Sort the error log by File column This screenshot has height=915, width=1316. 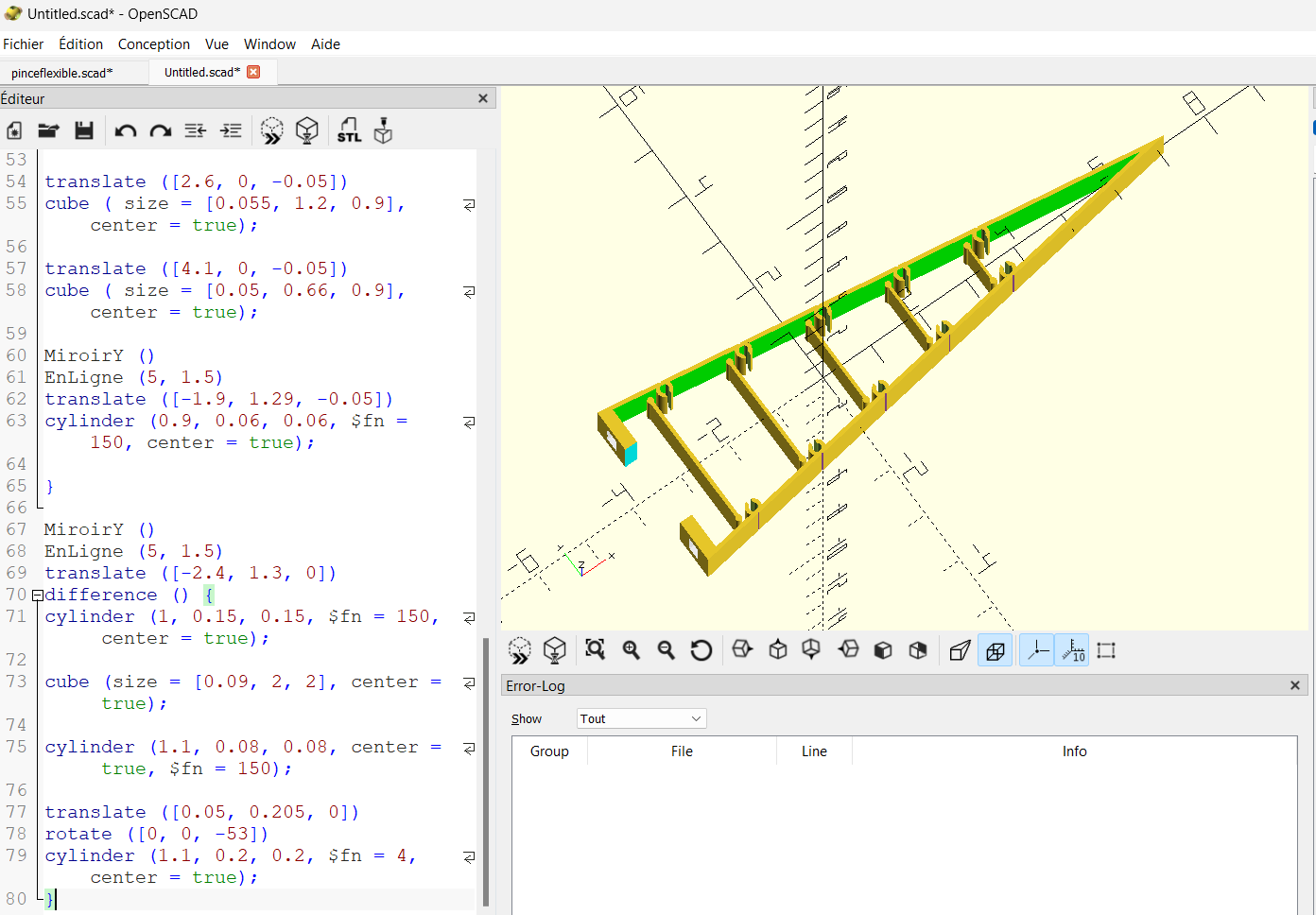682,751
